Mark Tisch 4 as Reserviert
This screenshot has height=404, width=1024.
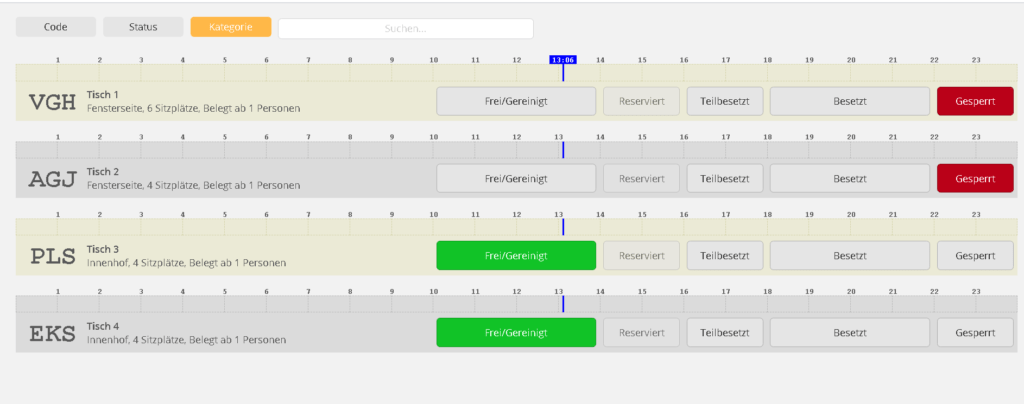[x=641, y=332]
